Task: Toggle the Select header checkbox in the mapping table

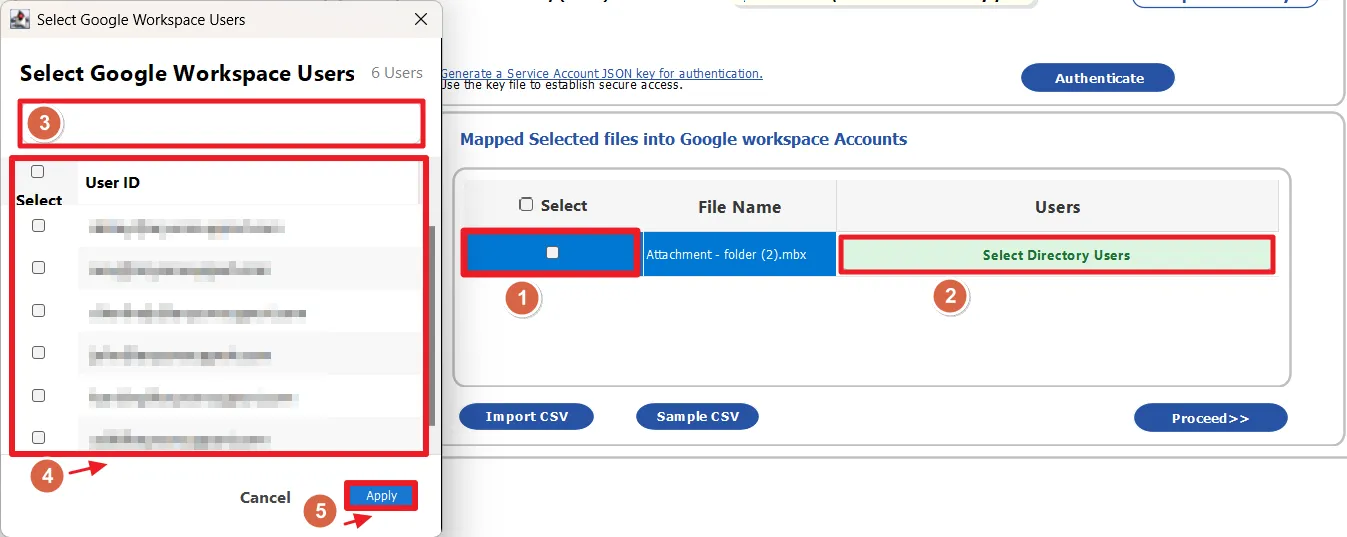Action: (x=526, y=205)
